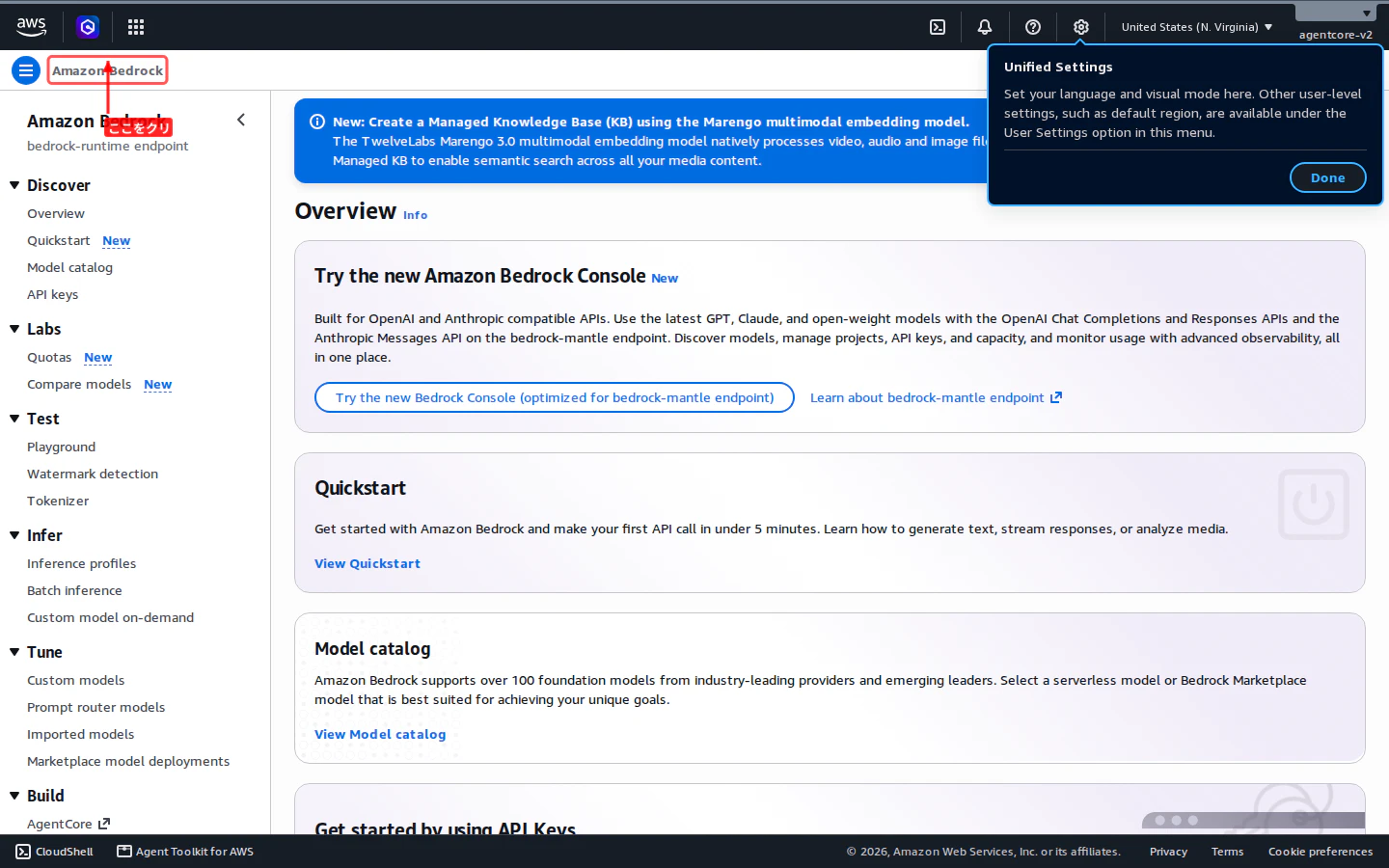Open AgentCore external link
Screen dimensions: 1389x868
pos(68,824)
